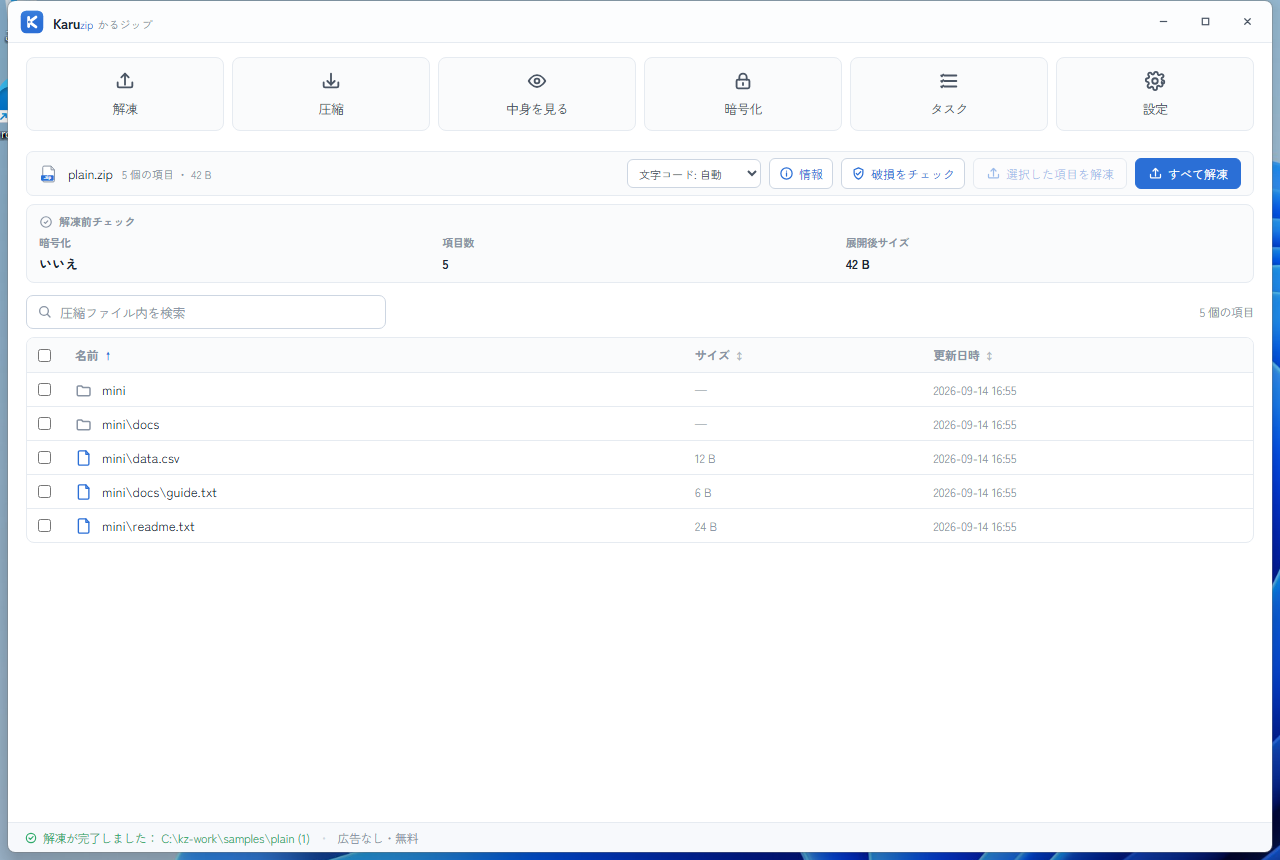Check the box for the mini folder

[44, 390]
